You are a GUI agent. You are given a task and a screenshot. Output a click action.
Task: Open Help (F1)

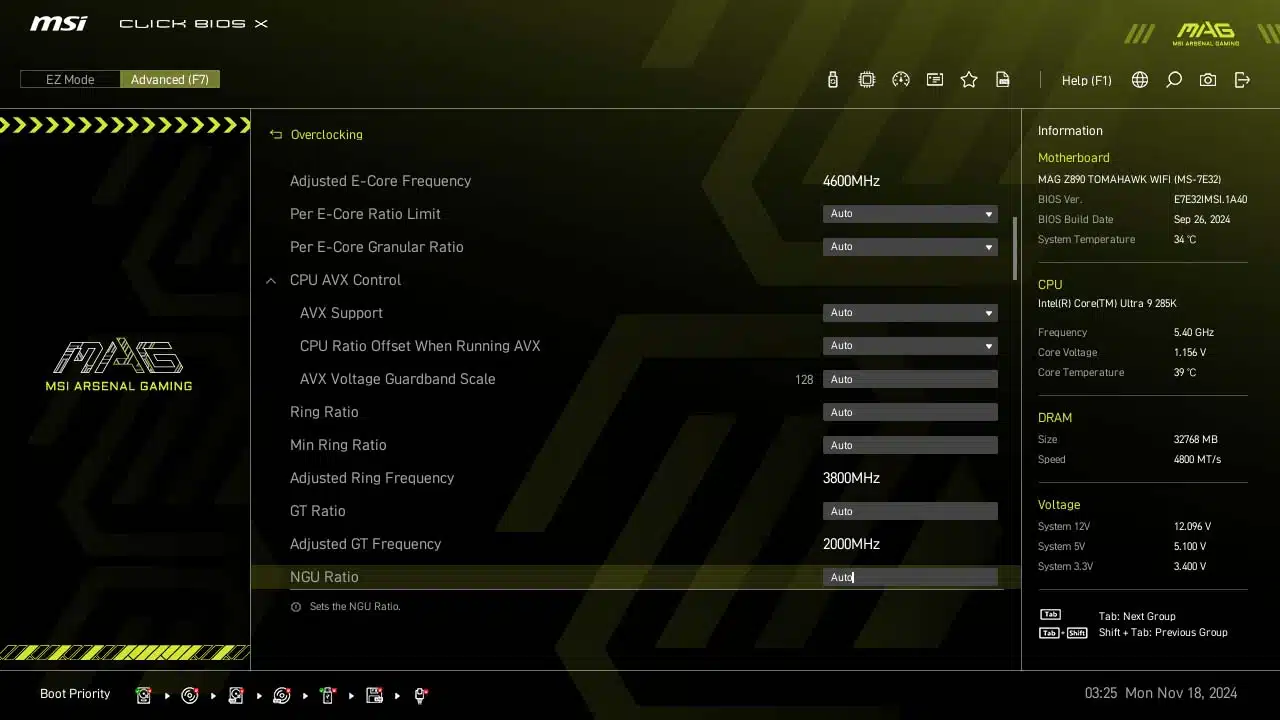pos(1087,80)
